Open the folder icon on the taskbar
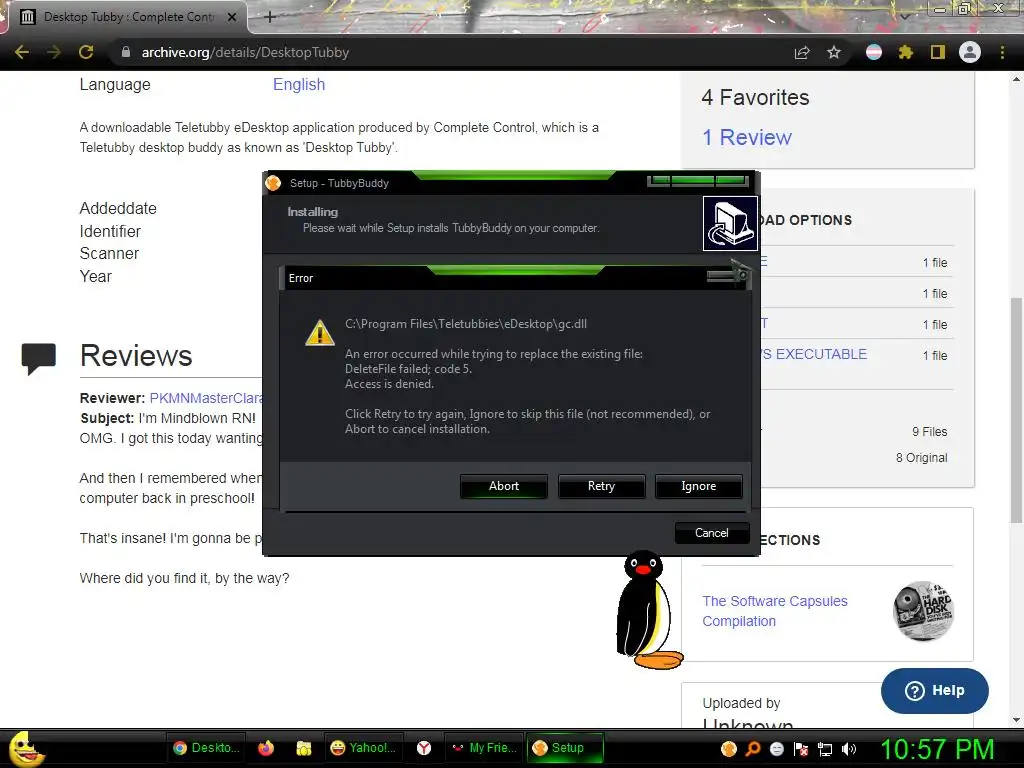Screen dimensions: 1024x768 [304, 748]
